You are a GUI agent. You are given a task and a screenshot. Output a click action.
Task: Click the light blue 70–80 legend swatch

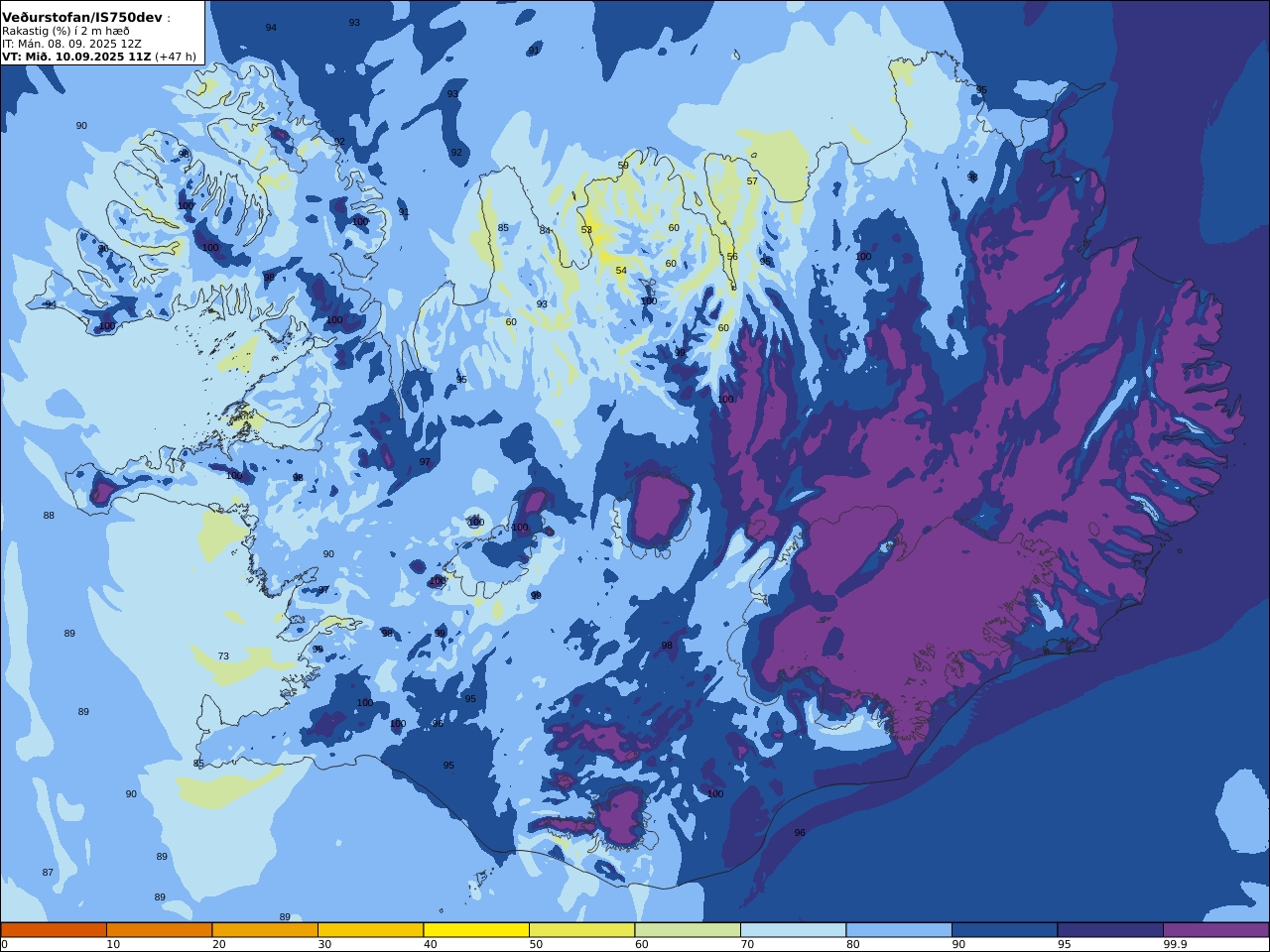click(x=793, y=930)
